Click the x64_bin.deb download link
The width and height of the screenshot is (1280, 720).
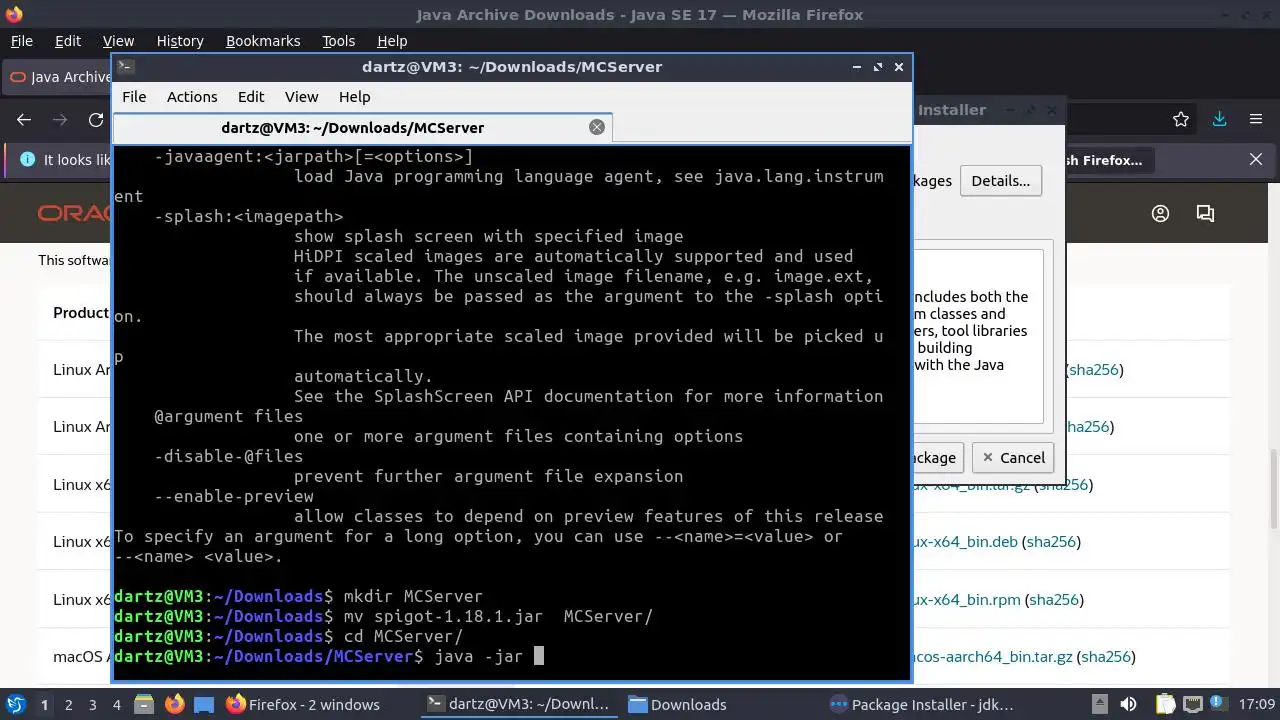tap(965, 542)
